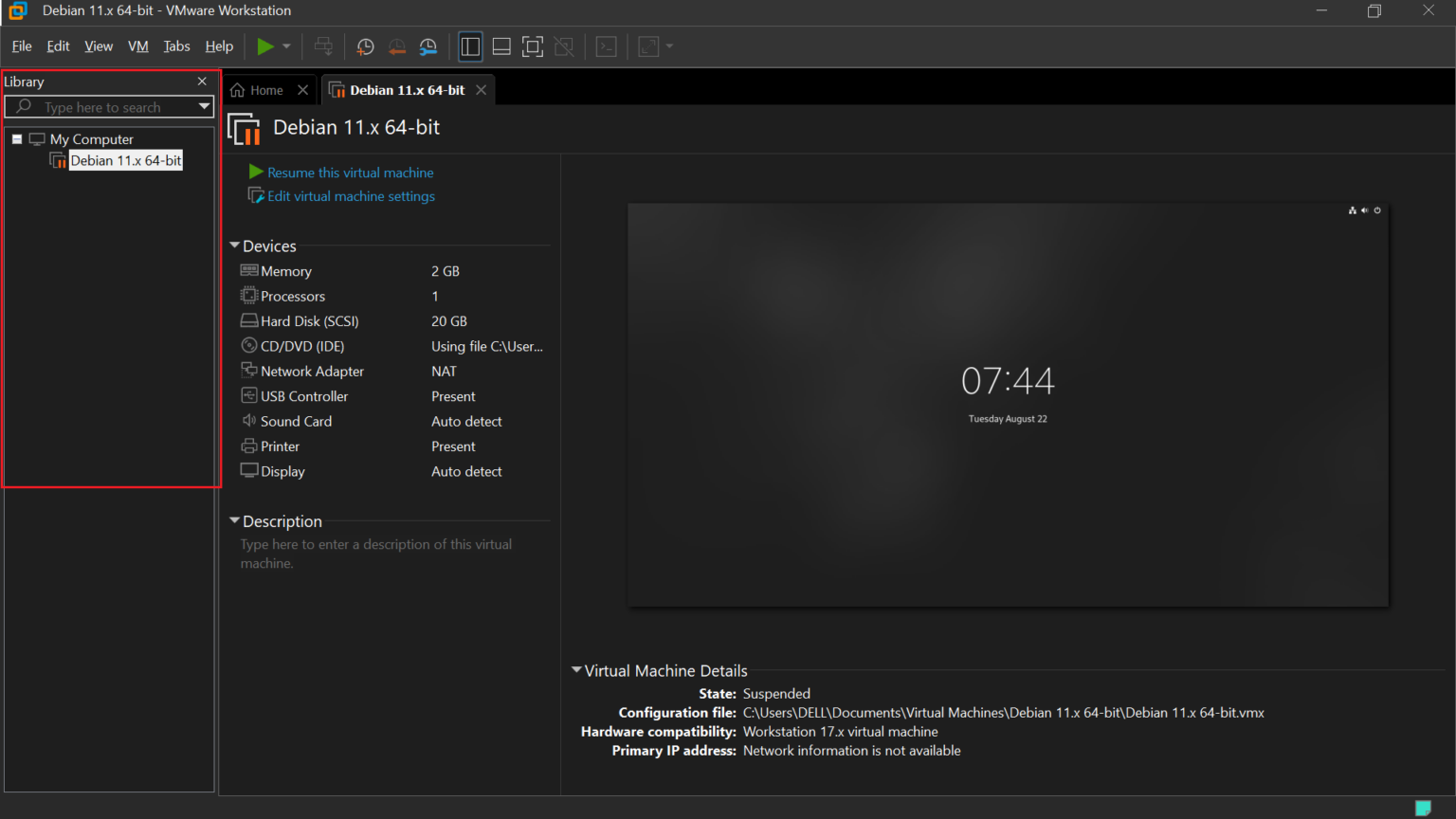Collapse the My Computer tree node
Screen dimensions: 1456x819
[17, 139]
